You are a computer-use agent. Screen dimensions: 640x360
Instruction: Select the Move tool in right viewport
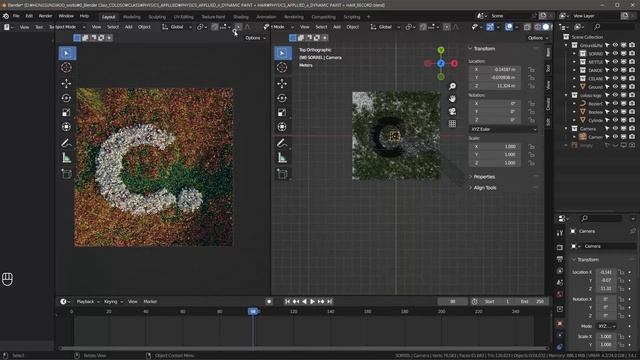282,84
